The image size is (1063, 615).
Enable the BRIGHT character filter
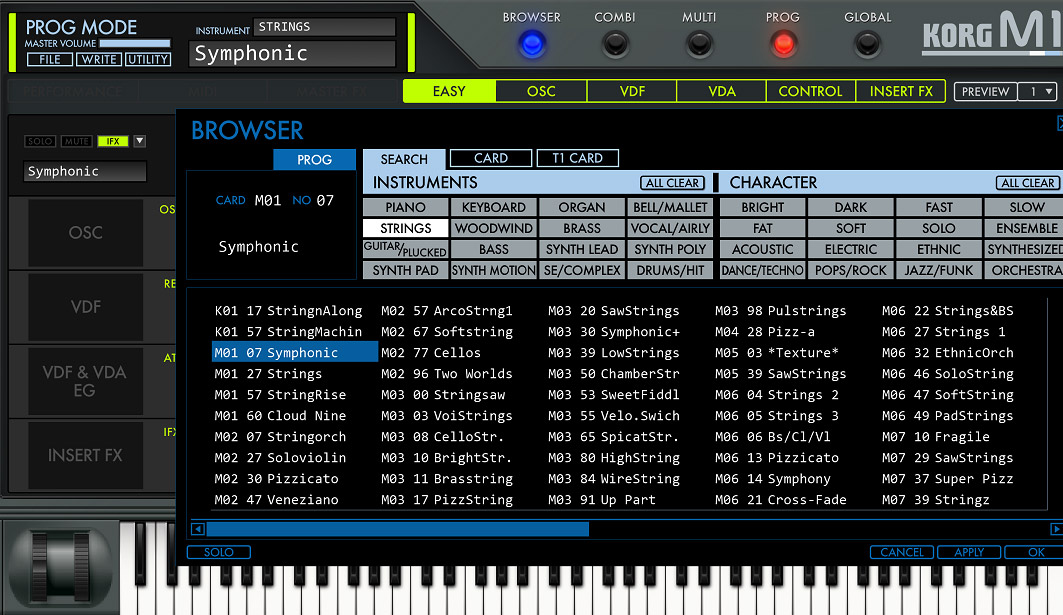point(762,207)
